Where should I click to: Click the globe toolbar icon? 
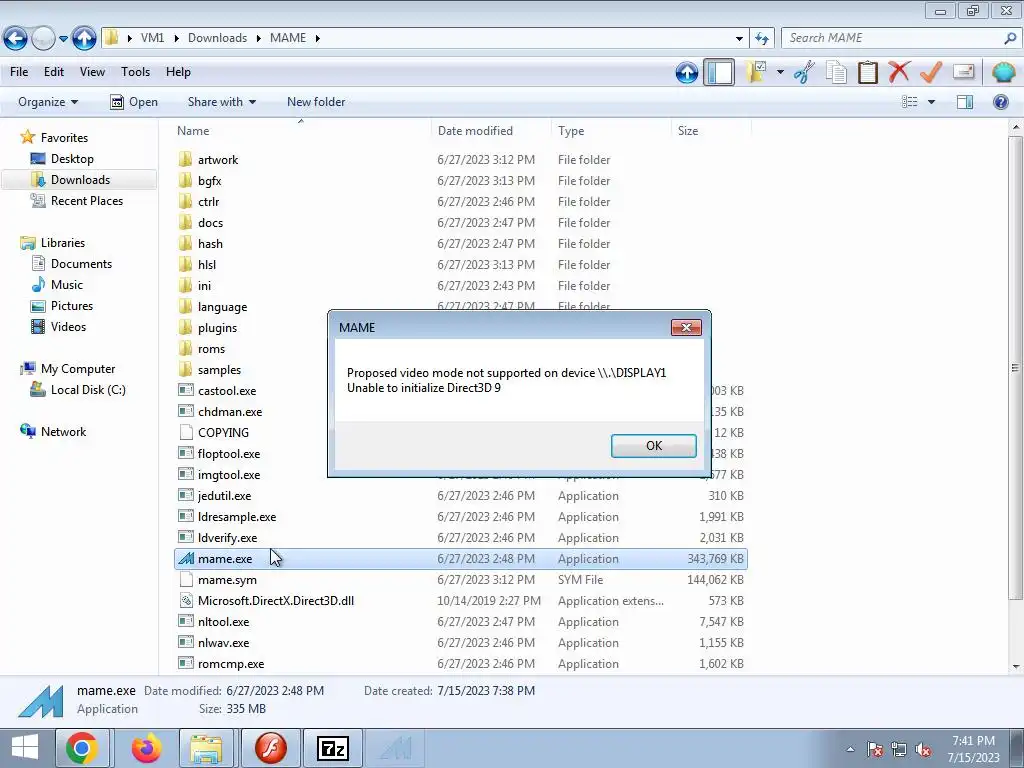(x=1003, y=72)
